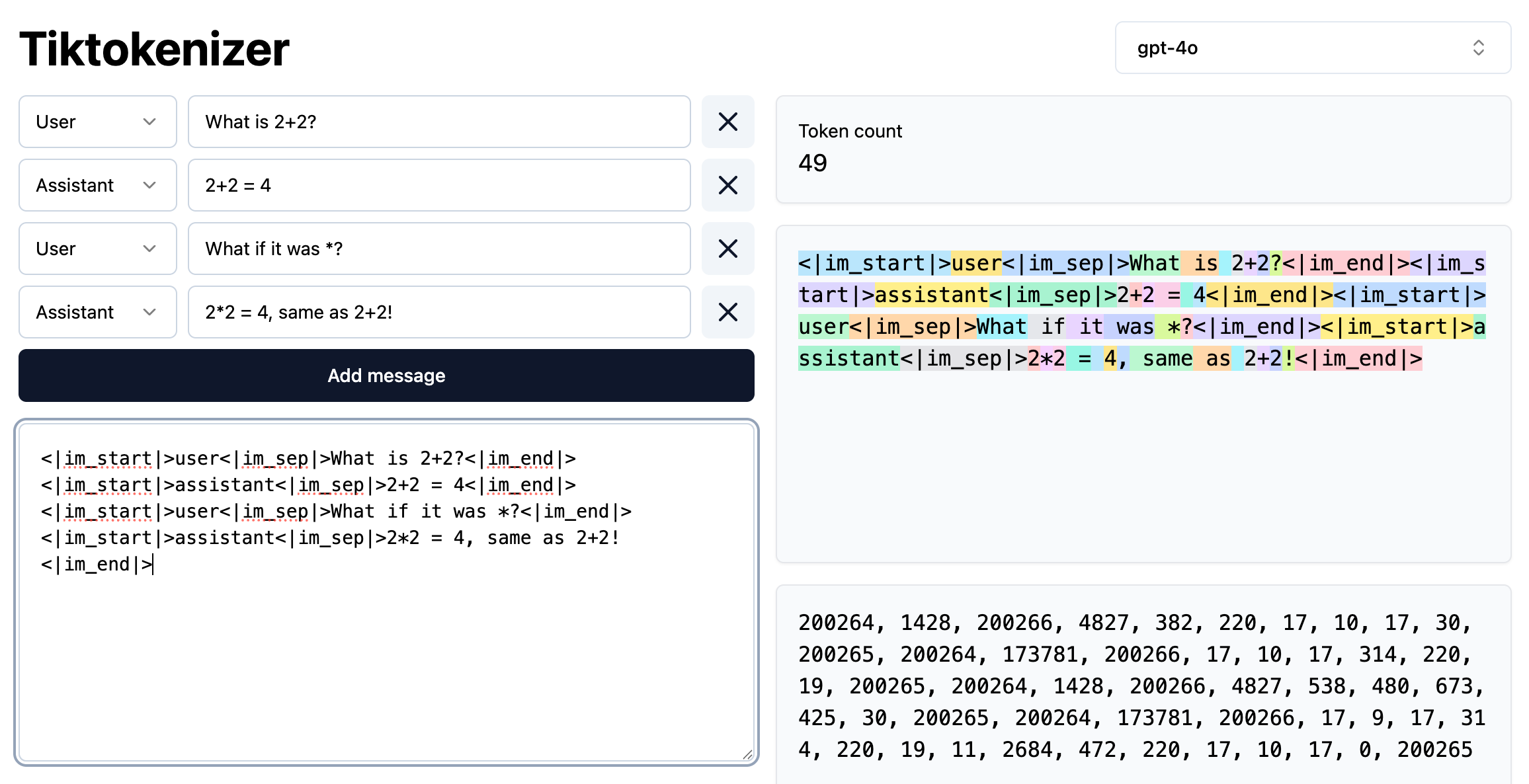1529x784 pixels.
Task: Delete the '2*2 = 4, same as 2+2!' message
Action: (727, 312)
